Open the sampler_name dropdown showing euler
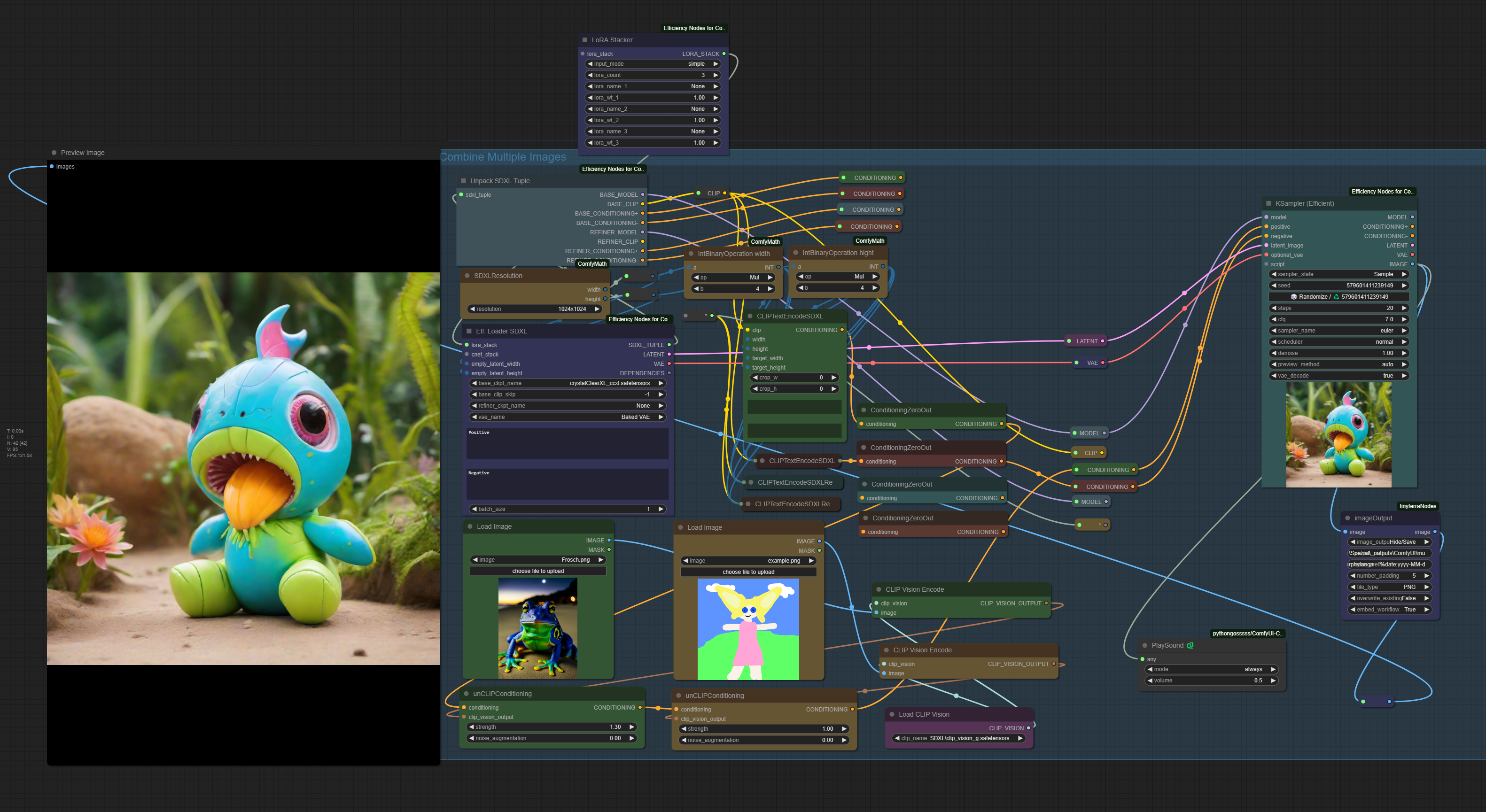This screenshot has height=812, width=1486. pos(1339,331)
